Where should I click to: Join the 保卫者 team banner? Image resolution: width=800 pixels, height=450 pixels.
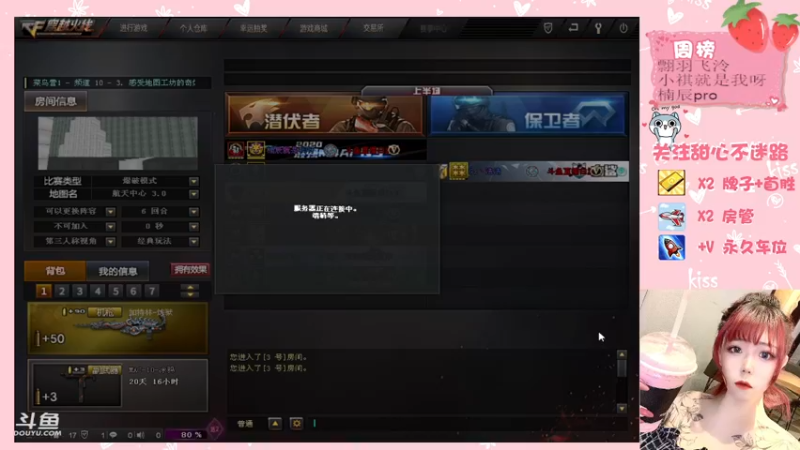coord(528,115)
